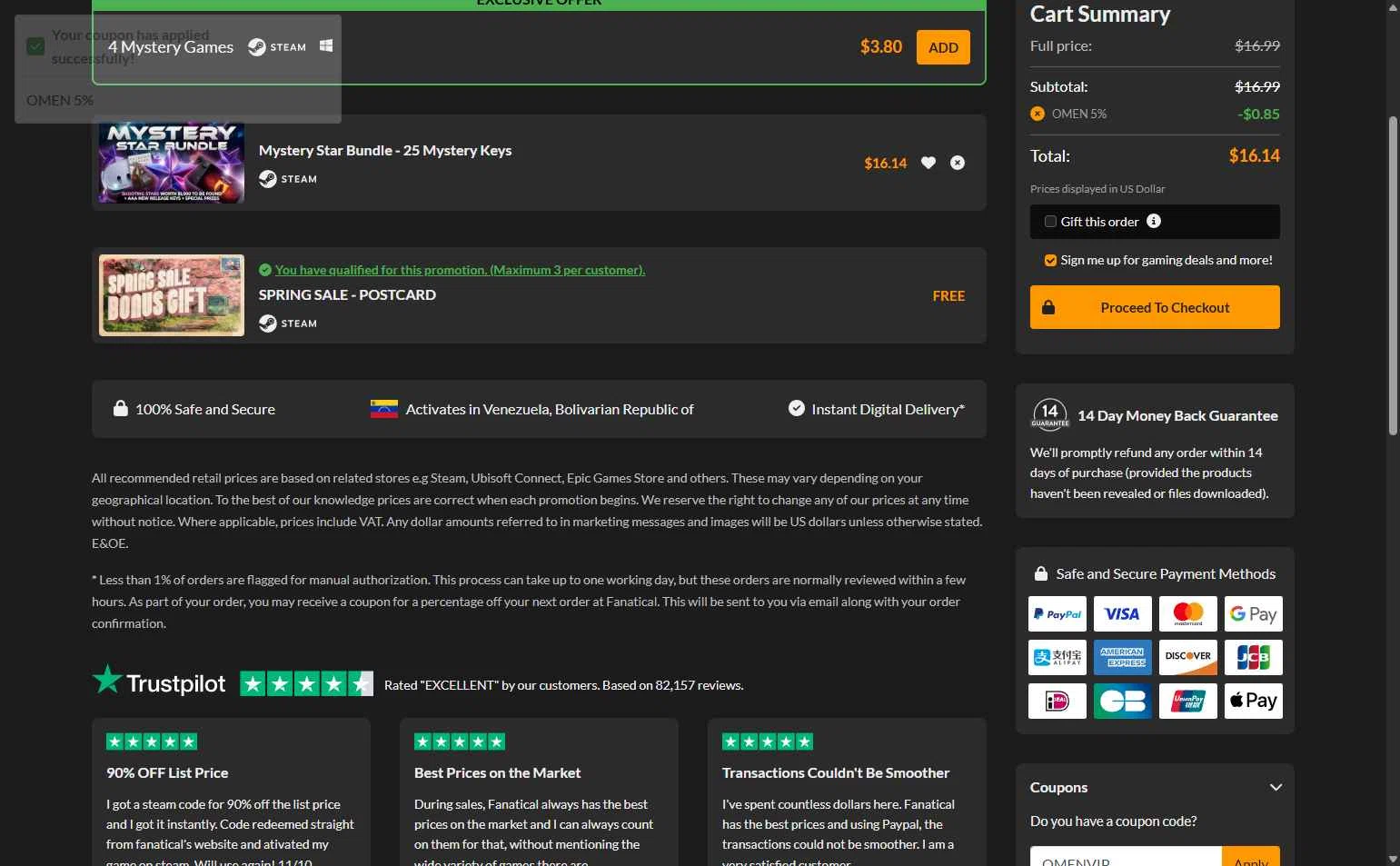Click Spring Sale Bonus Gift thumbnail

pos(172,295)
